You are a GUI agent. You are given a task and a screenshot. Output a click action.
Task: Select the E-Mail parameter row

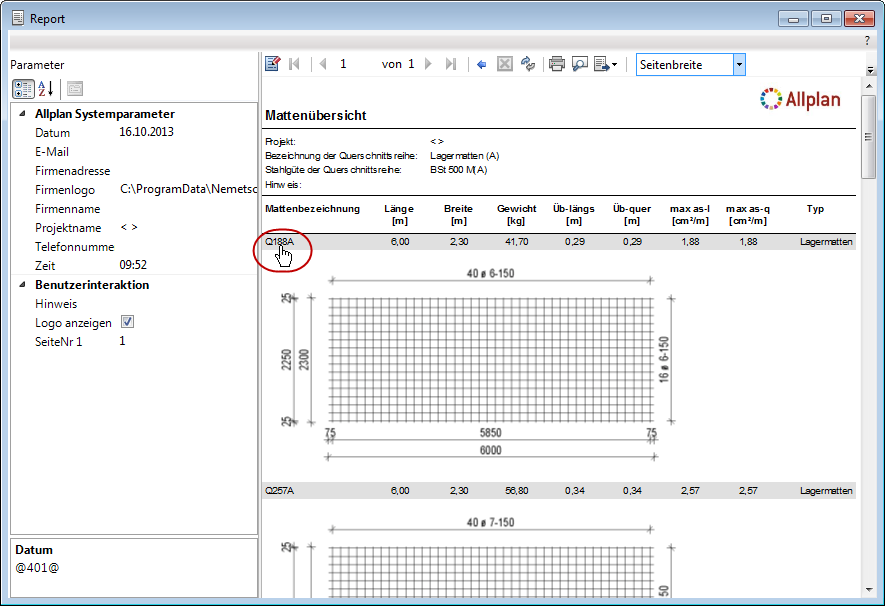pyautogui.click(x=134, y=152)
